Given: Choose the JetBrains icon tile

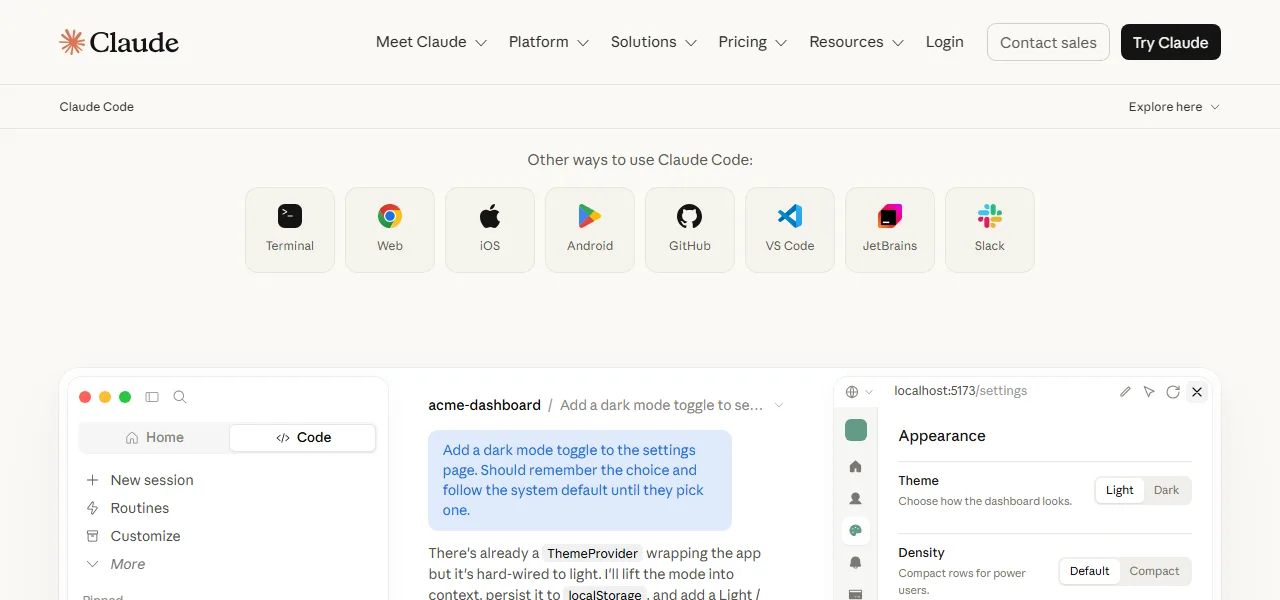Looking at the screenshot, I should (x=890, y=230).
